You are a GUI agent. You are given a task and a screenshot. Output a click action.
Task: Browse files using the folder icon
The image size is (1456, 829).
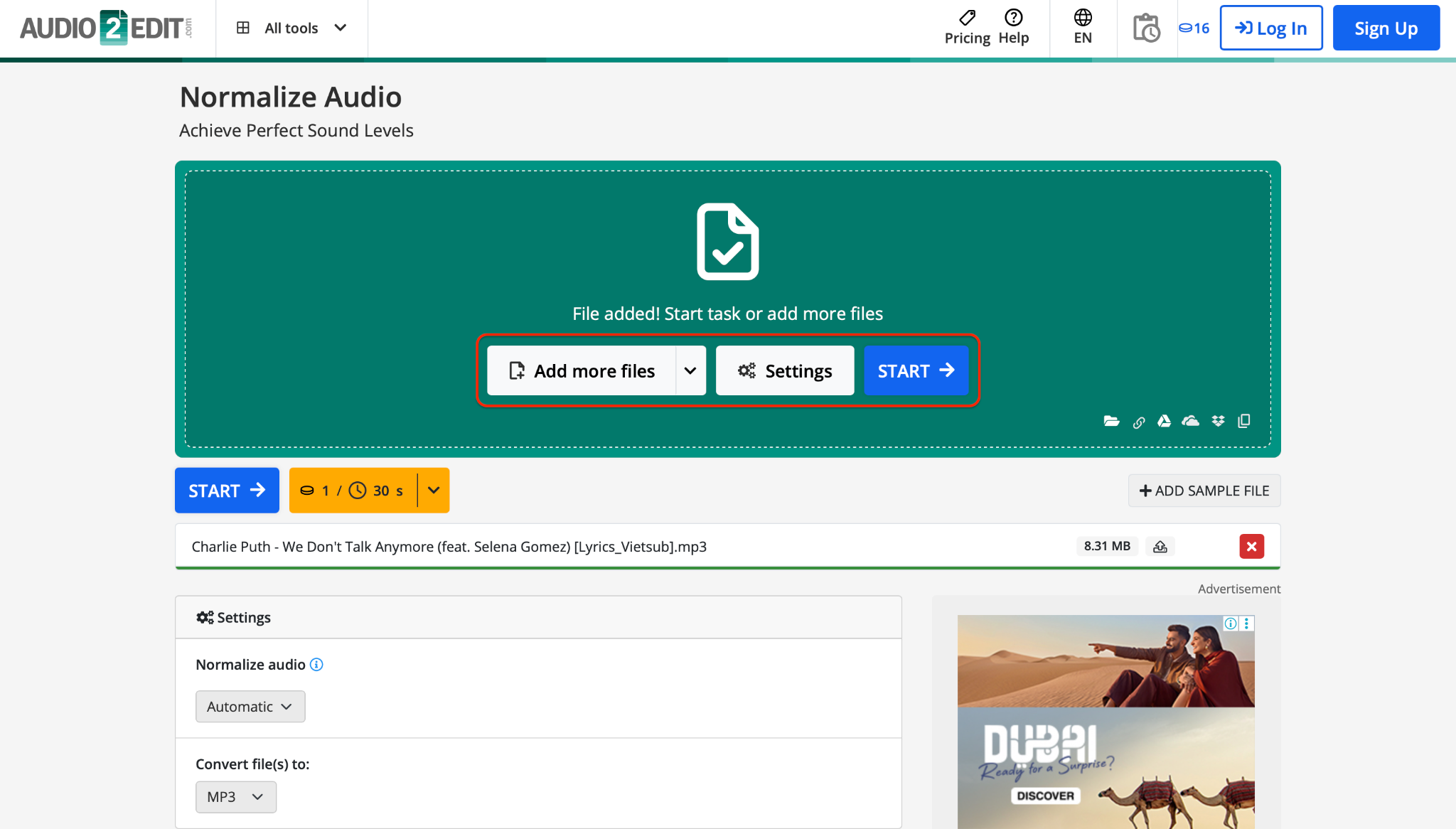(1111, 422)
